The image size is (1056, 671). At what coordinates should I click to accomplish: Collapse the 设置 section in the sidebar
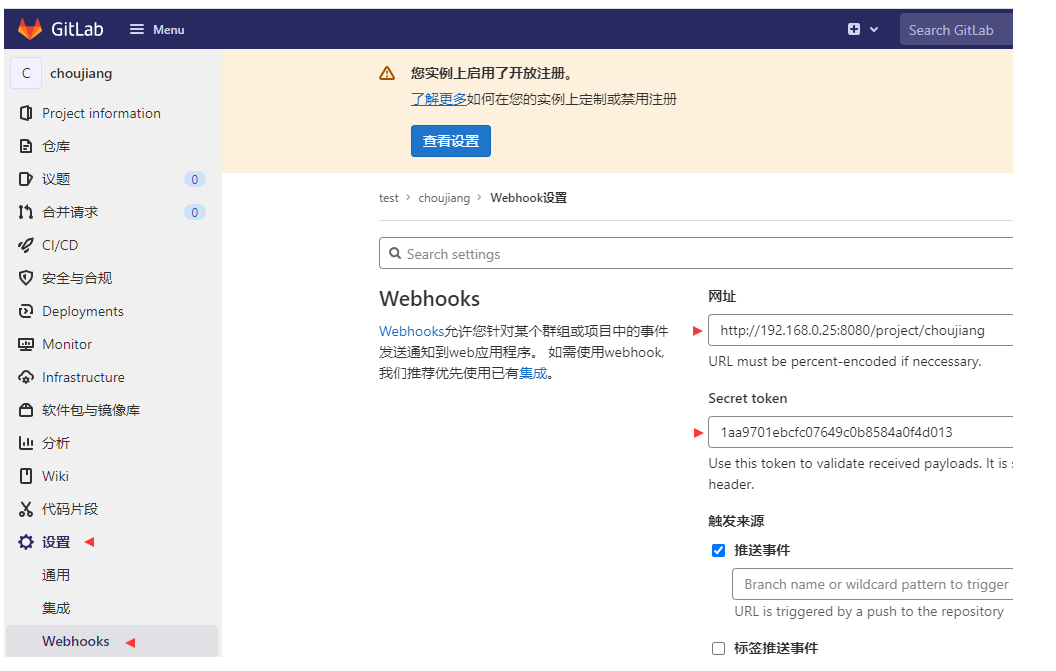56,542
